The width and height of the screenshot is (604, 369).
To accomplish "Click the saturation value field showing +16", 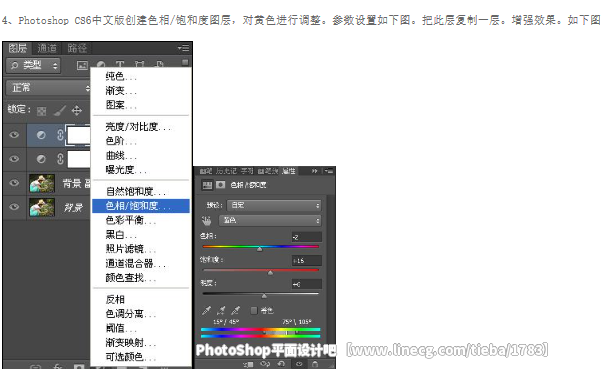I will pos(306,261).
